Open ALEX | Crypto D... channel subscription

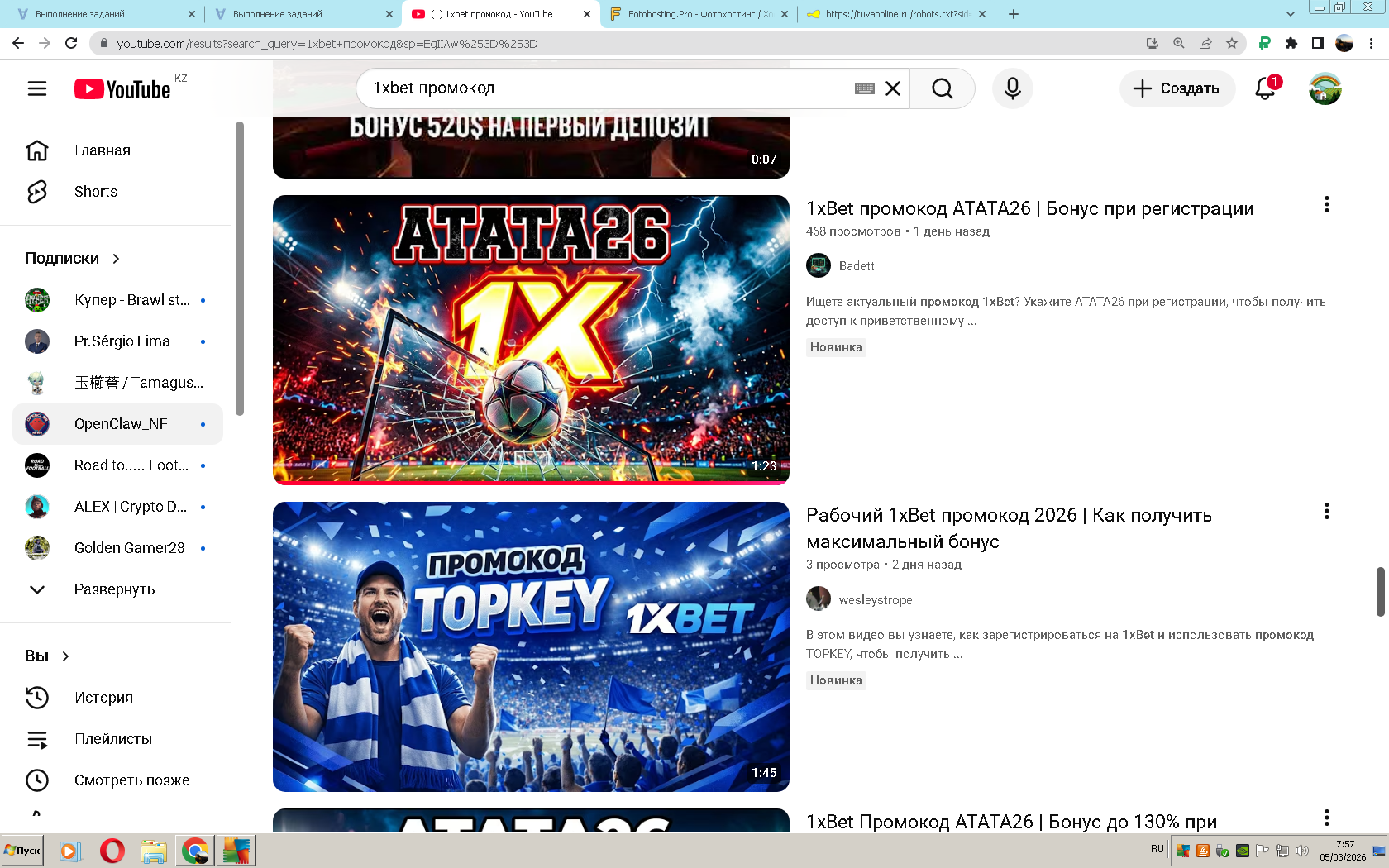pos(117,507)
